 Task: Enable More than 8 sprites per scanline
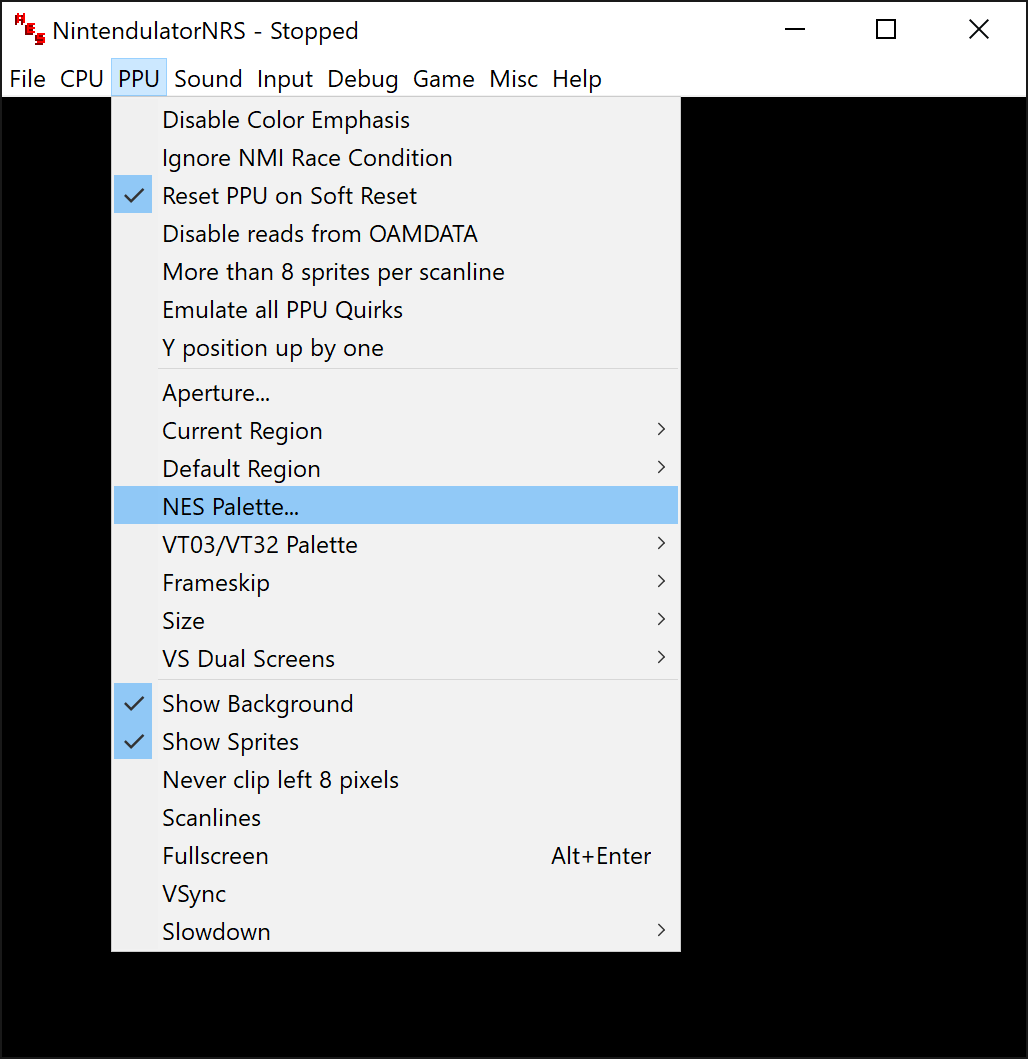396,272
